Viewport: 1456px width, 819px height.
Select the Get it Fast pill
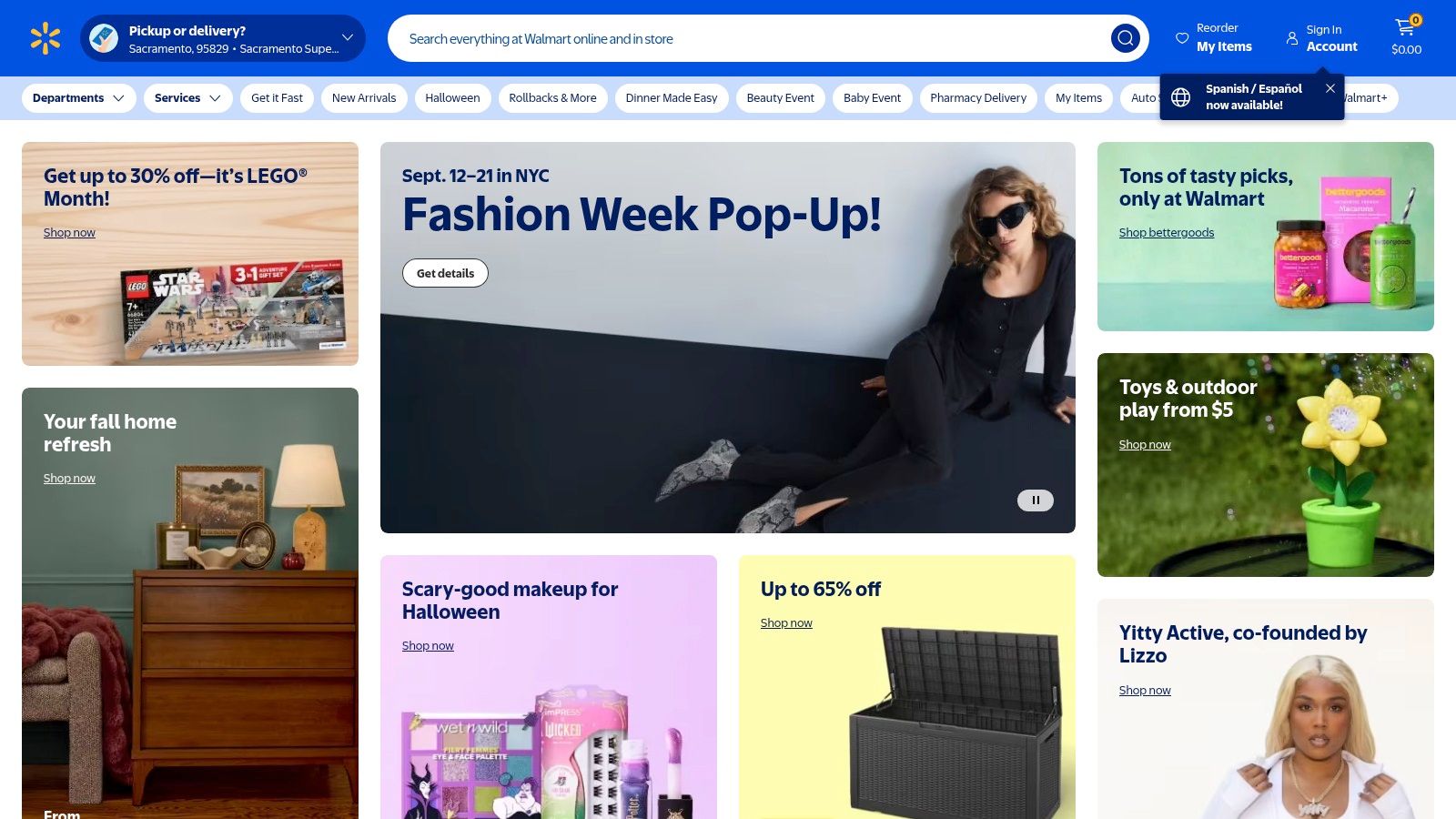pyautogui.click(x=277, y=98)
